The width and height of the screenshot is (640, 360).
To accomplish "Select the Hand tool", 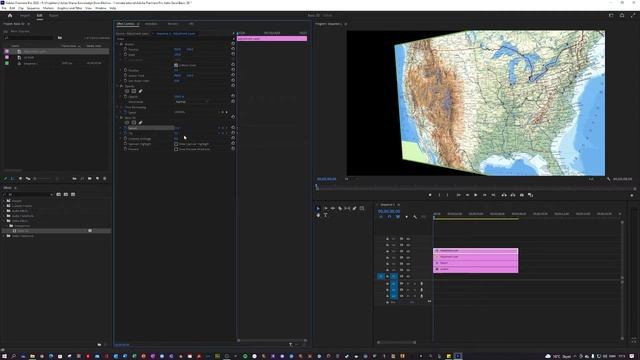I will (x=318, y=215).
